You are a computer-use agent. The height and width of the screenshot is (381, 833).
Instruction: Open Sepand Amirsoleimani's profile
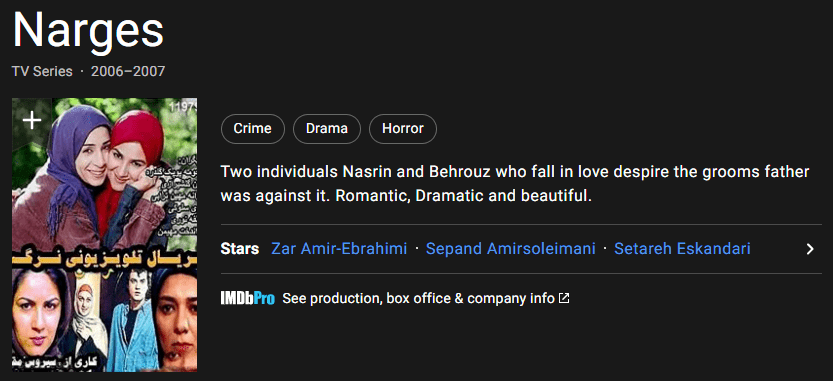click(511, 249)
